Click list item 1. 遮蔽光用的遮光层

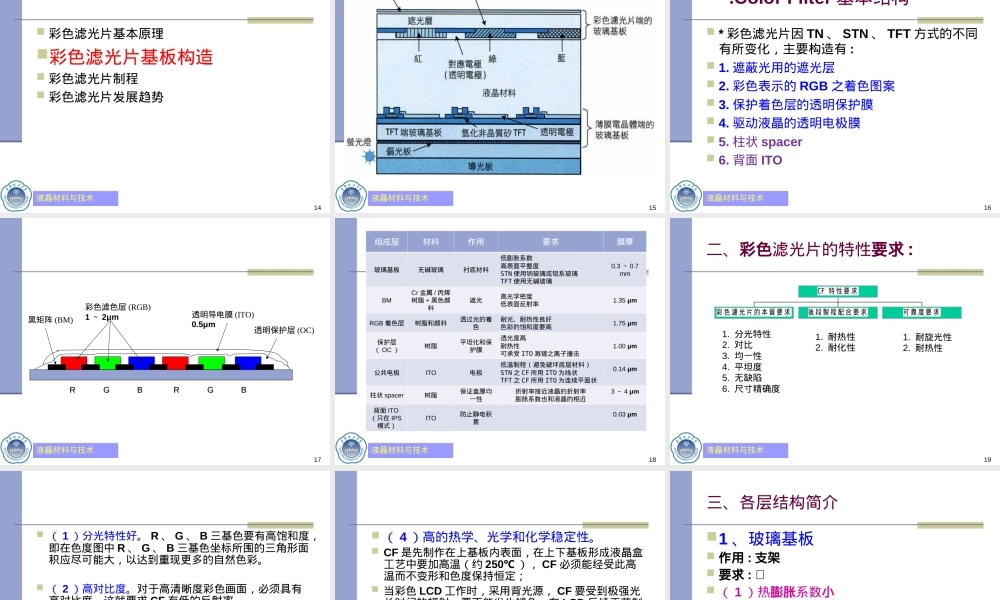coord(776,68)
